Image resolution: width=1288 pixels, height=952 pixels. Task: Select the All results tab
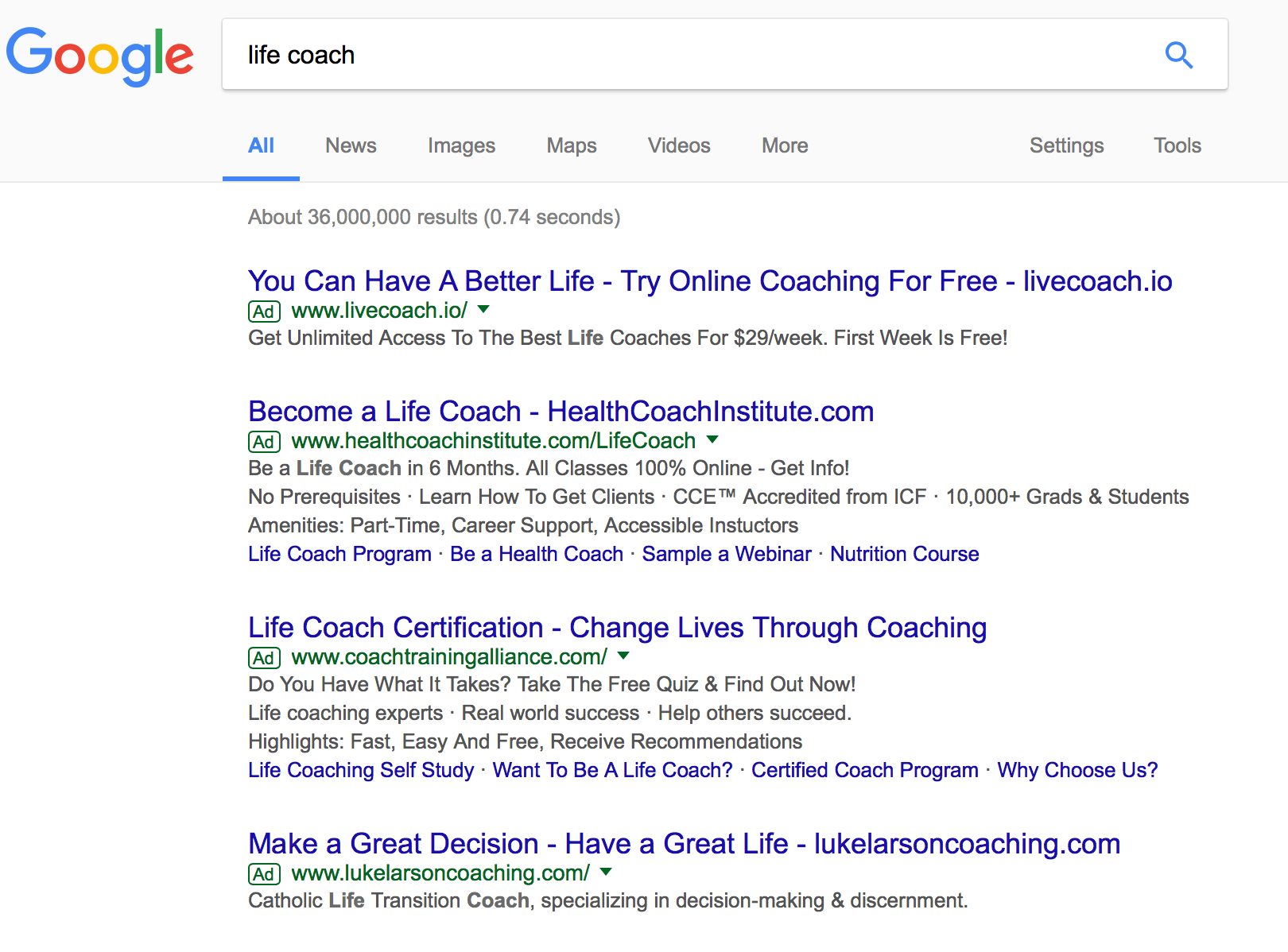click(x=261, y=145)
